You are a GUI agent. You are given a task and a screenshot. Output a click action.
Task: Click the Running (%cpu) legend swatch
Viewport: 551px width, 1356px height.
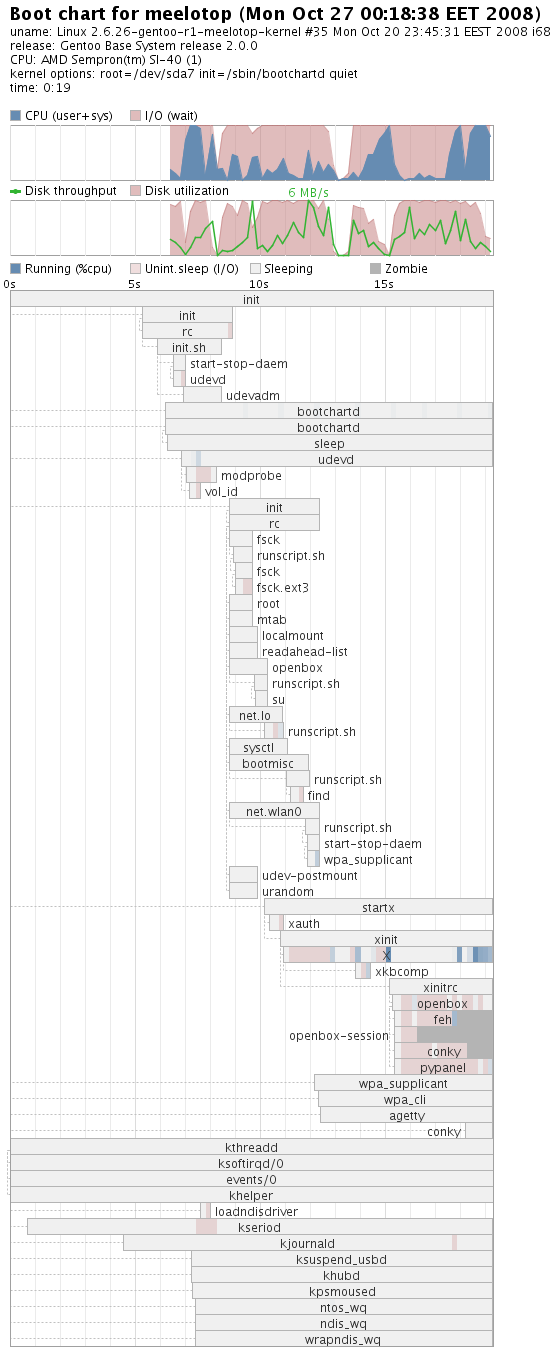pos(16,269)
